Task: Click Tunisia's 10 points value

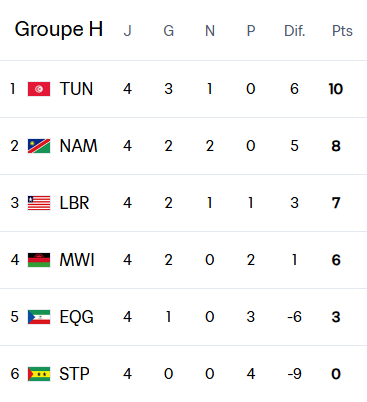Action: [336, 89]
